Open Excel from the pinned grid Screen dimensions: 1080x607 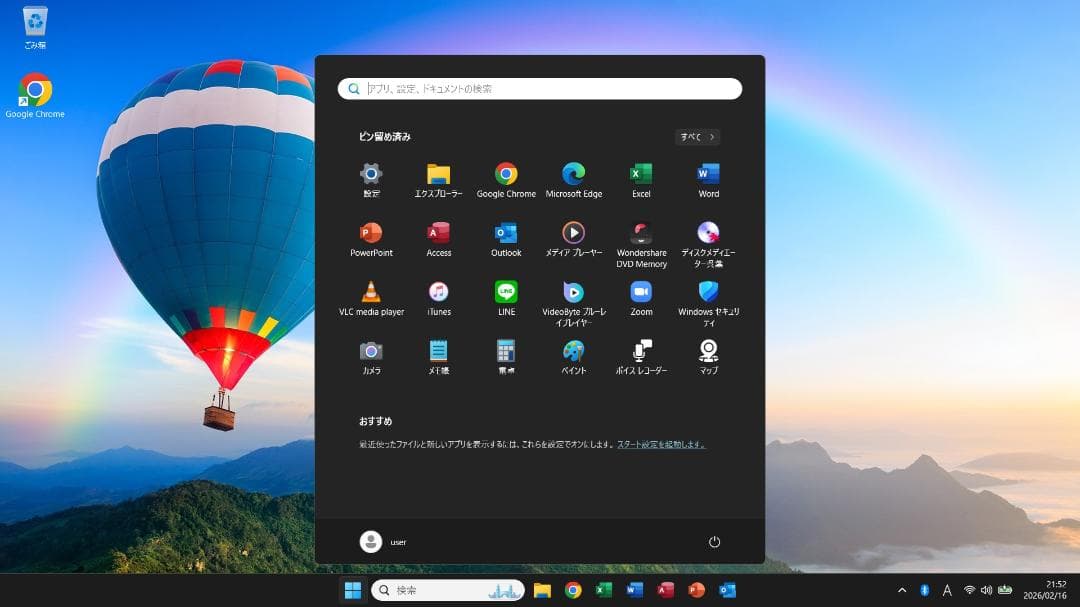pyautogui.click(x=641, y=181)
